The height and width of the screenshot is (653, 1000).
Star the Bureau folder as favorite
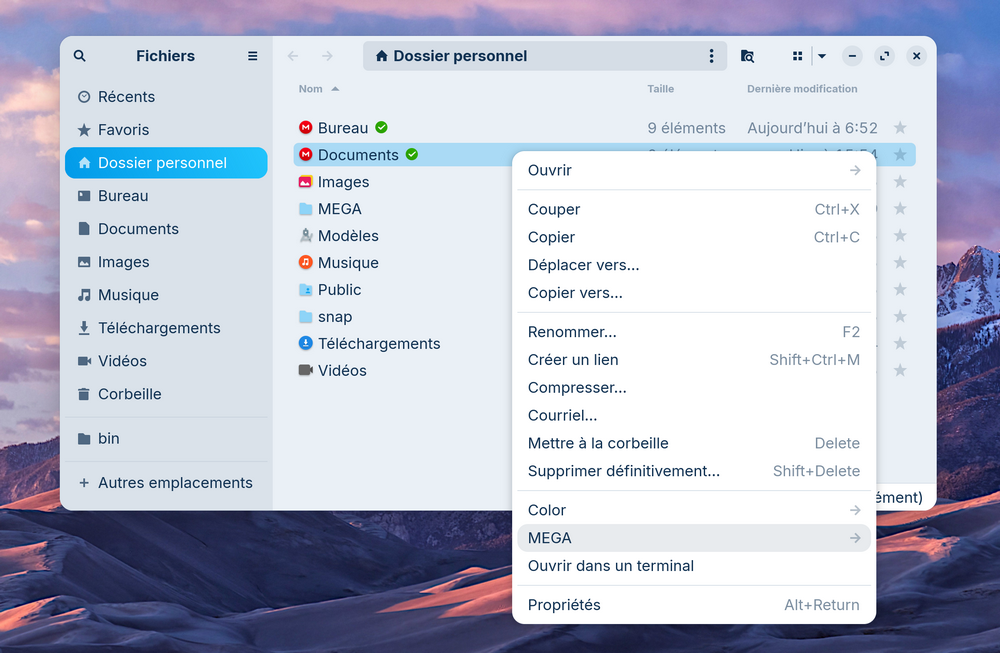coord(900,128)
